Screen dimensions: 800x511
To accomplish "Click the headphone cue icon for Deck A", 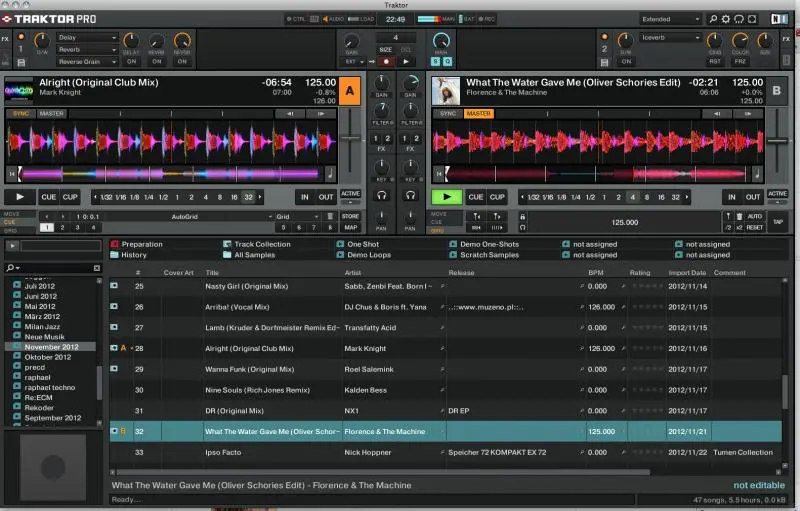I will tap(381, 196).
